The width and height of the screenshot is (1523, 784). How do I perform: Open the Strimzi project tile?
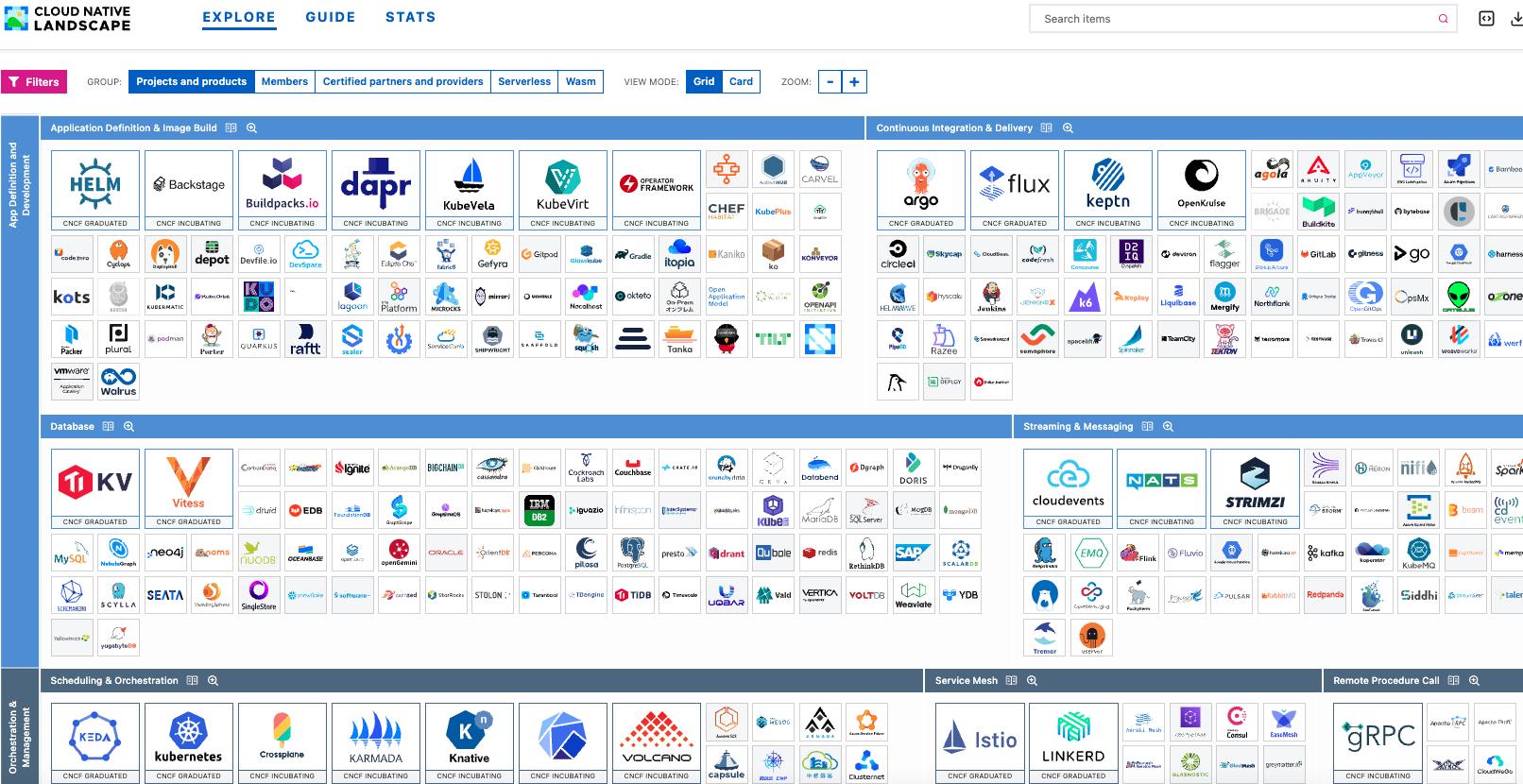pyautogui.click(x=1255, y=488)
